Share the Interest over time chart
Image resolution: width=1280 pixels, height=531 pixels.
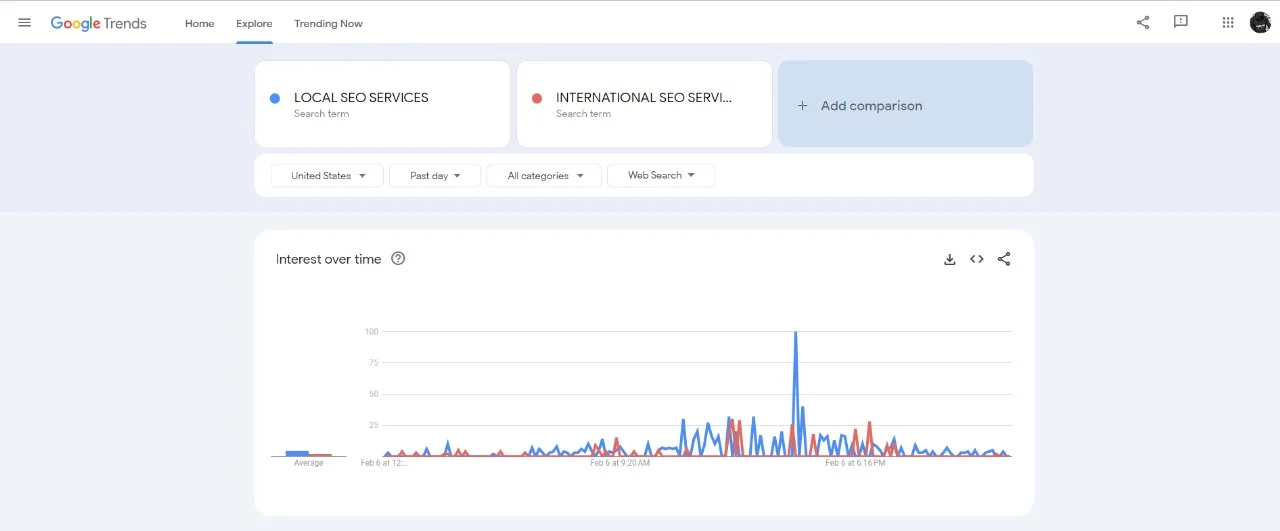[x=1004, y=259]
